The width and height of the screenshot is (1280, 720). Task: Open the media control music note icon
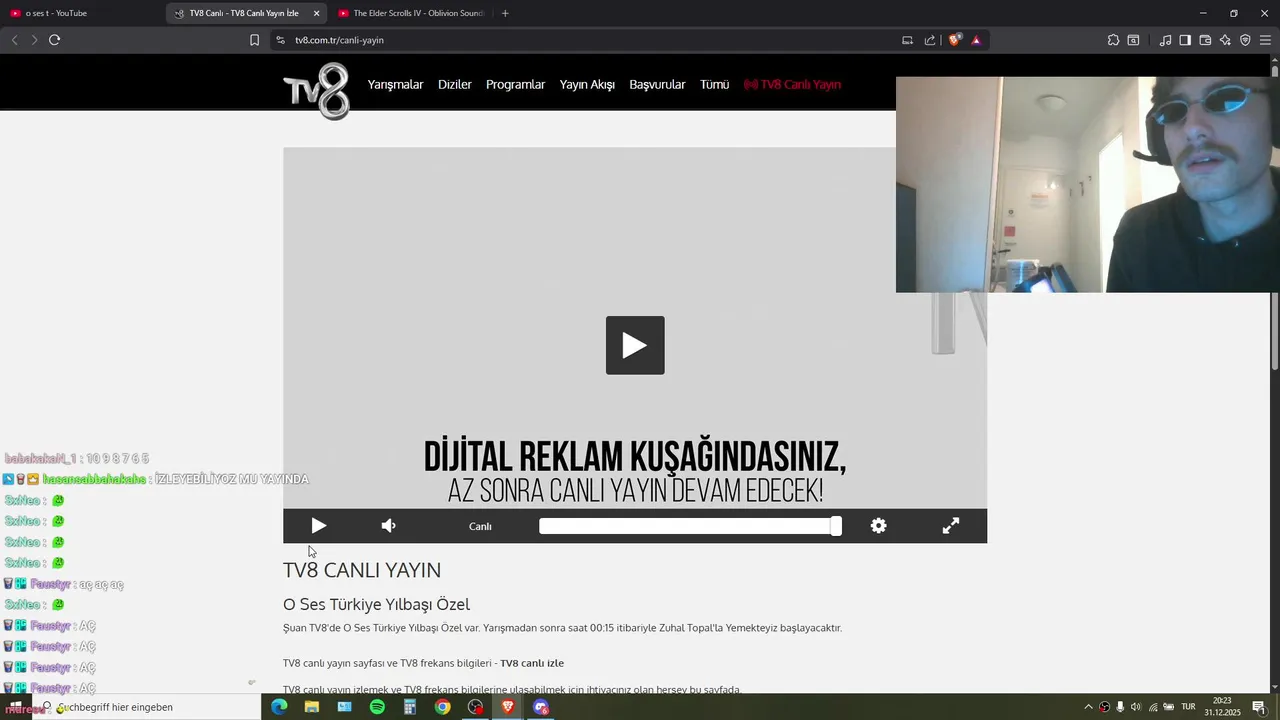(1165, 40)
